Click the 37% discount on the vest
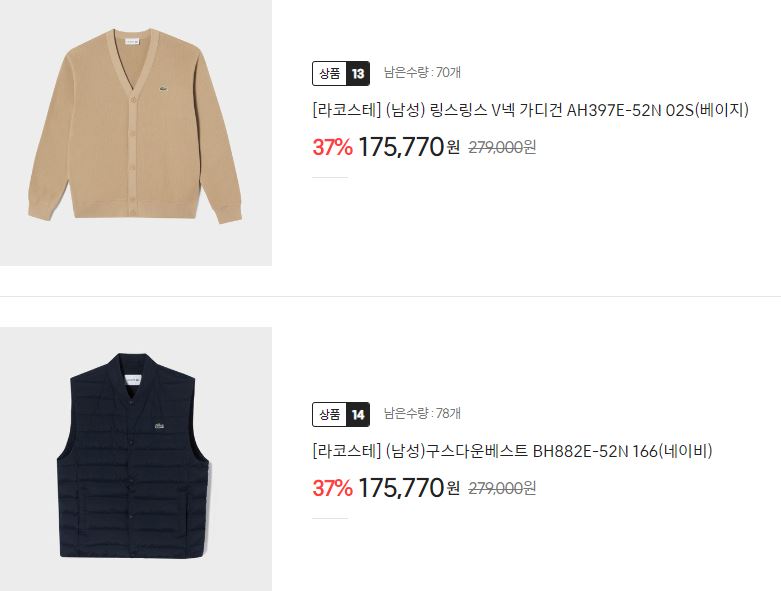This screenshot has width=781, height=591. pos(332,488)
